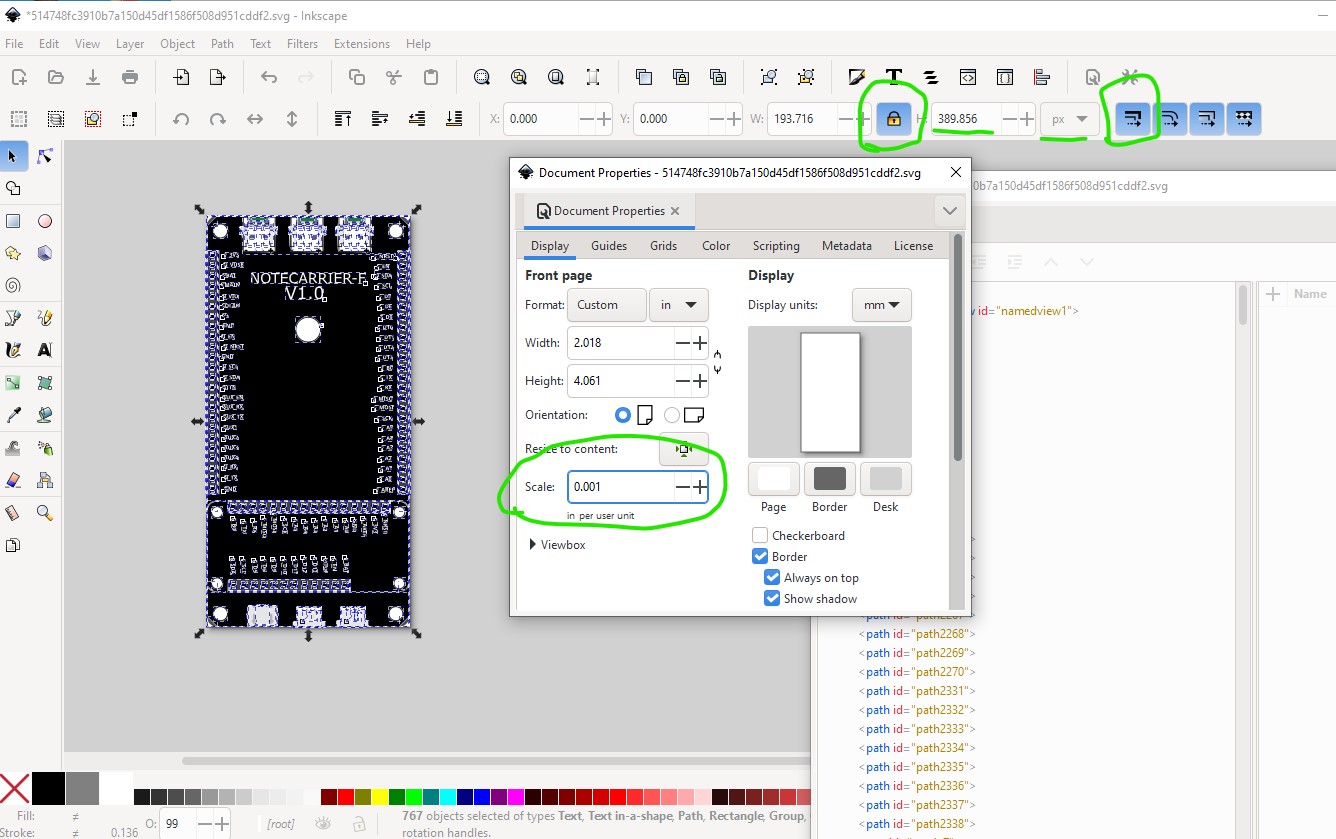This screenshot has height=839, width=1336.
Task: Toggle width/height ratio lock
Action: (x=894, y=119)
